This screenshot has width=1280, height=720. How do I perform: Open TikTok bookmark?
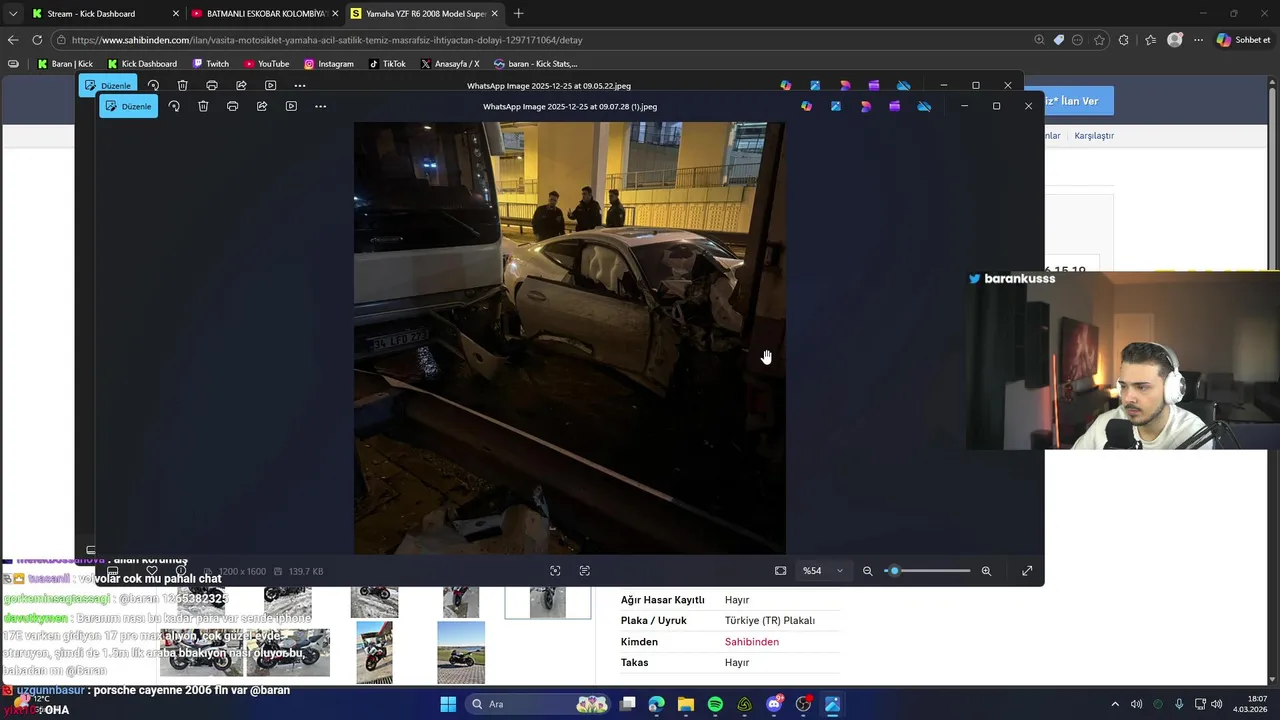(387, 64)
